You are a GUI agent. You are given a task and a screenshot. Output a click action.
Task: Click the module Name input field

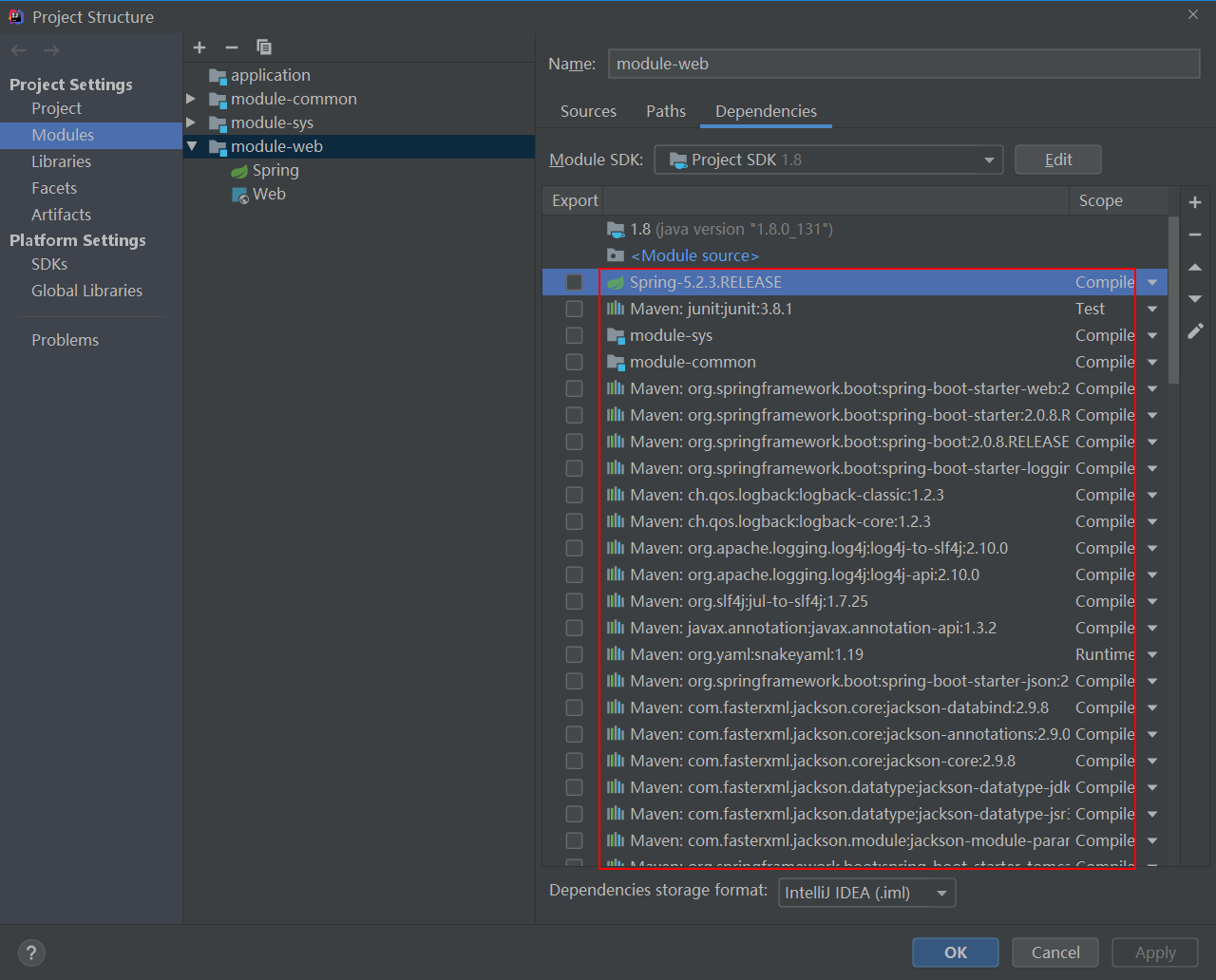(x=903, y=64)
